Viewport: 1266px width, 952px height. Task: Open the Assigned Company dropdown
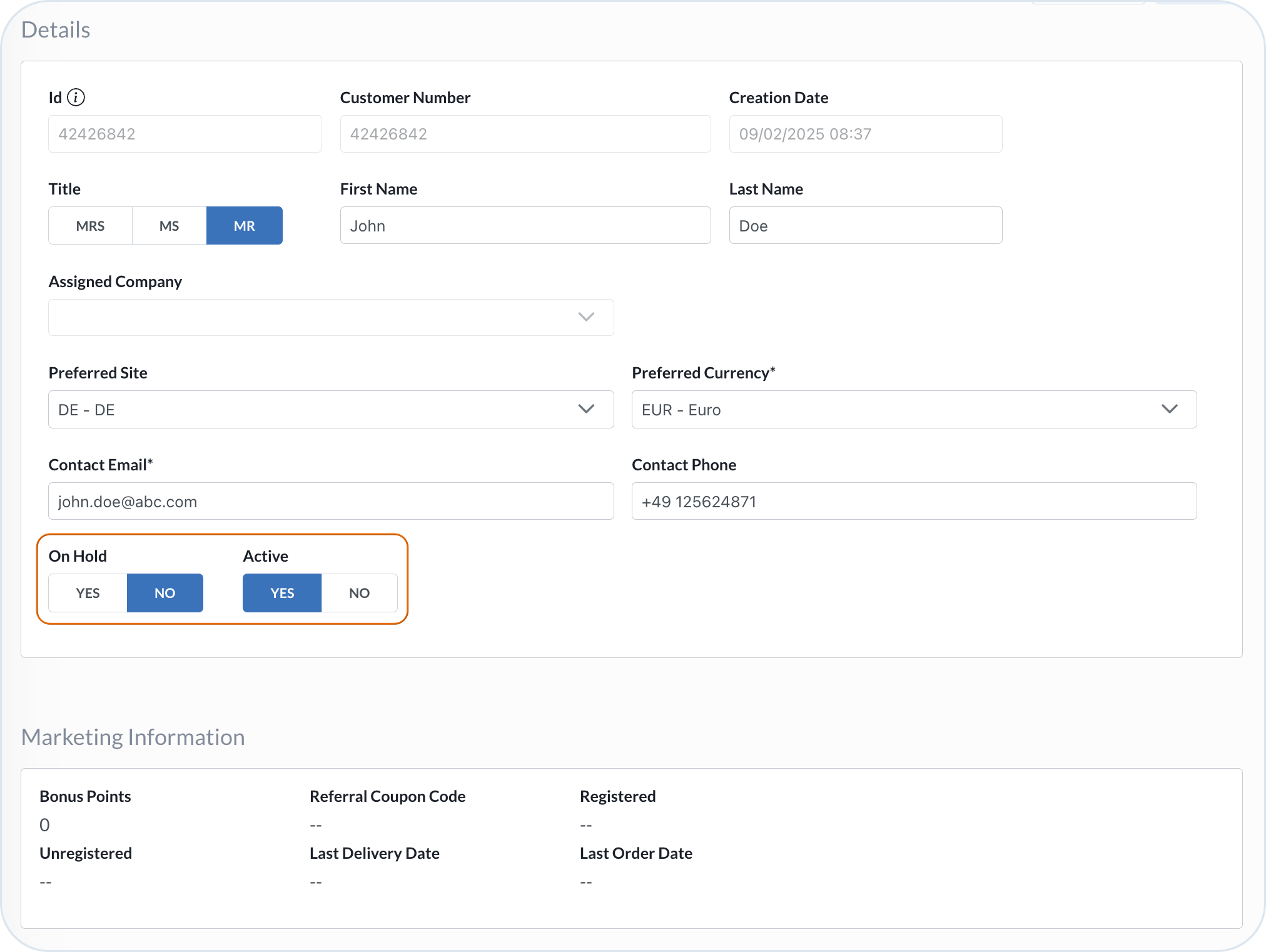point(330,317)
